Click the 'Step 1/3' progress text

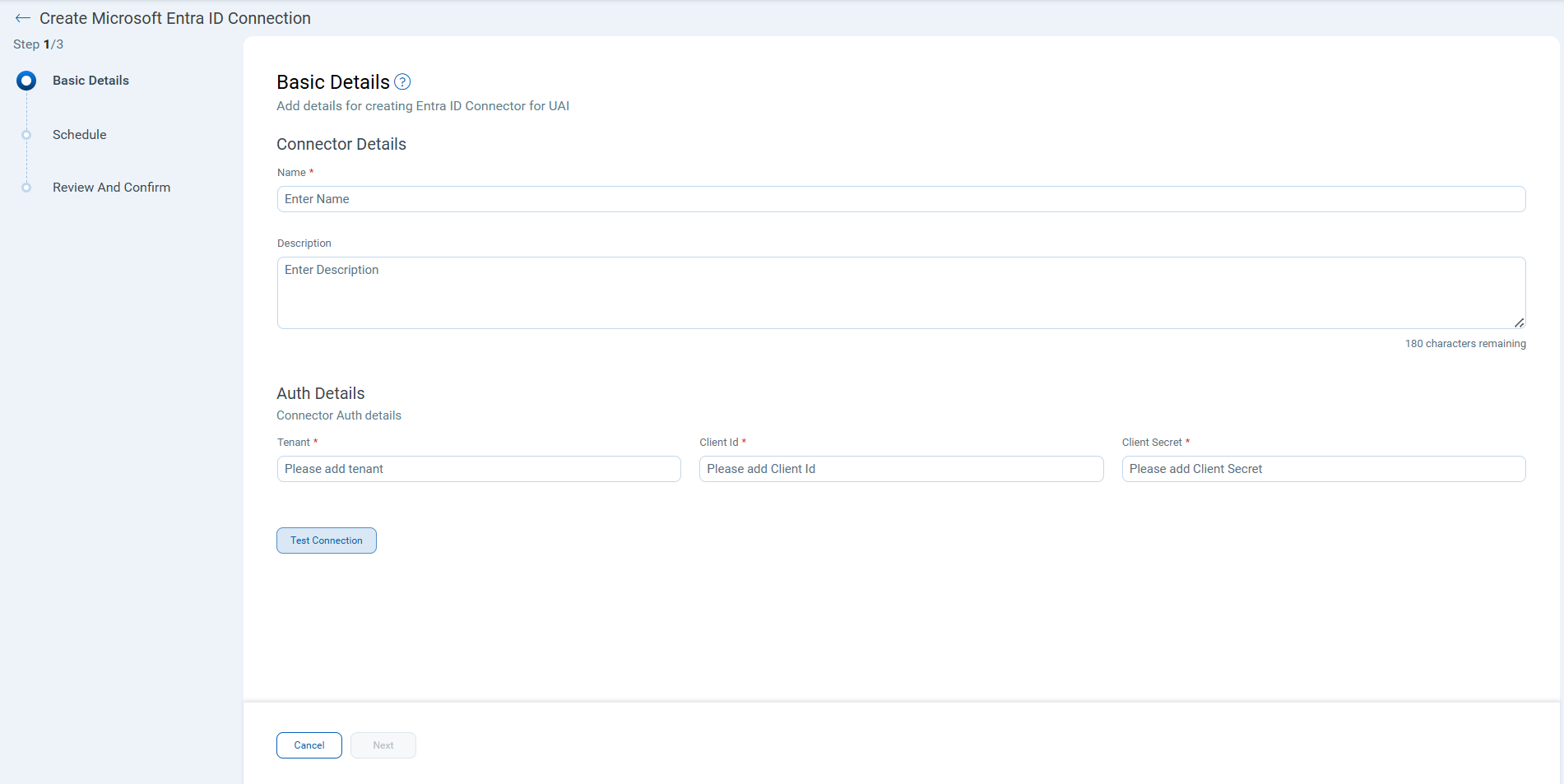(39, 44)
